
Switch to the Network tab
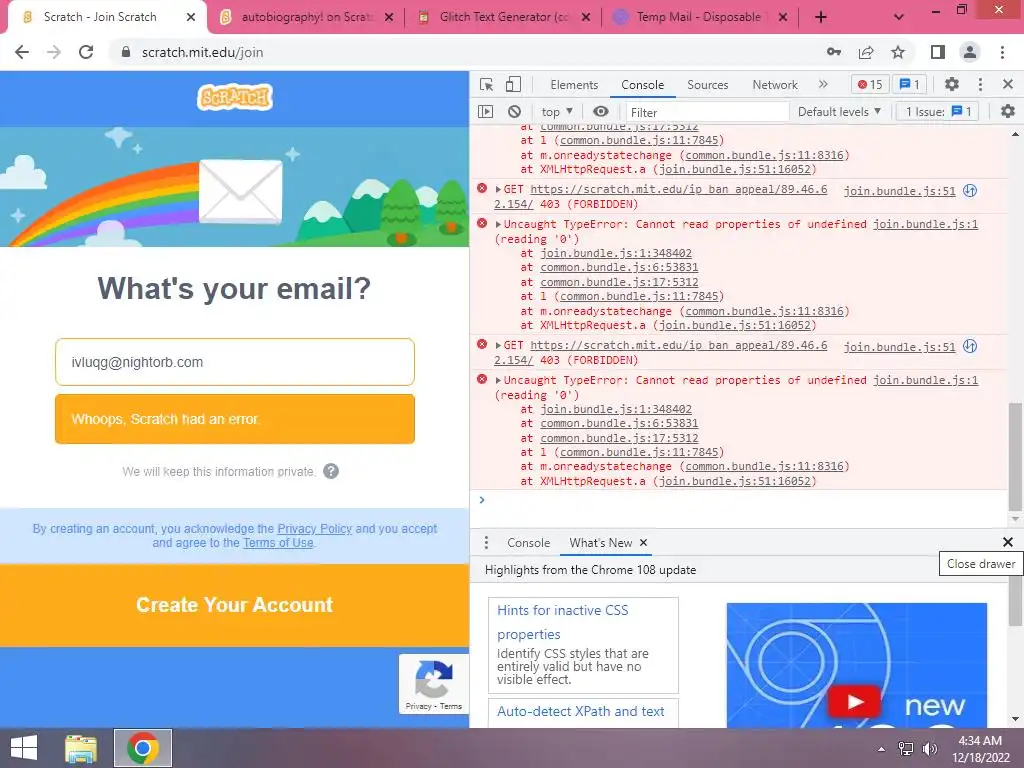click(775, 85)
